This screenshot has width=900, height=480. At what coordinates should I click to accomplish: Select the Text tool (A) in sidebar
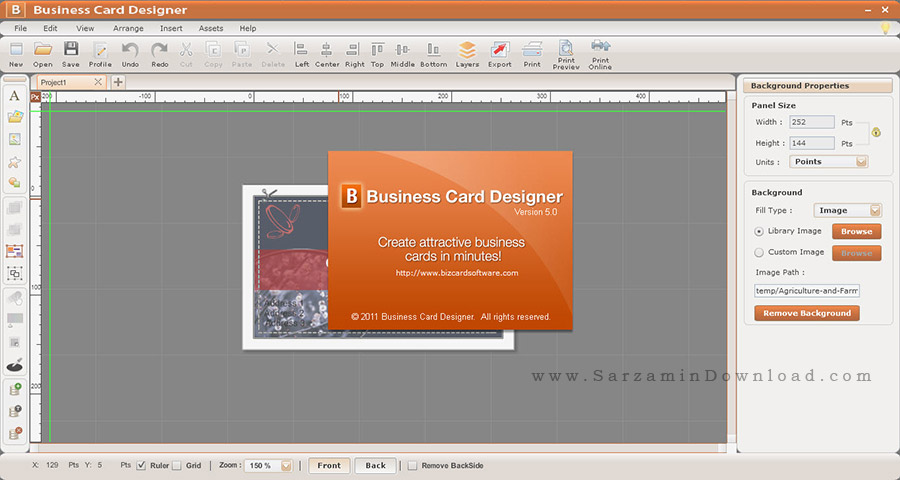point(14,96)
